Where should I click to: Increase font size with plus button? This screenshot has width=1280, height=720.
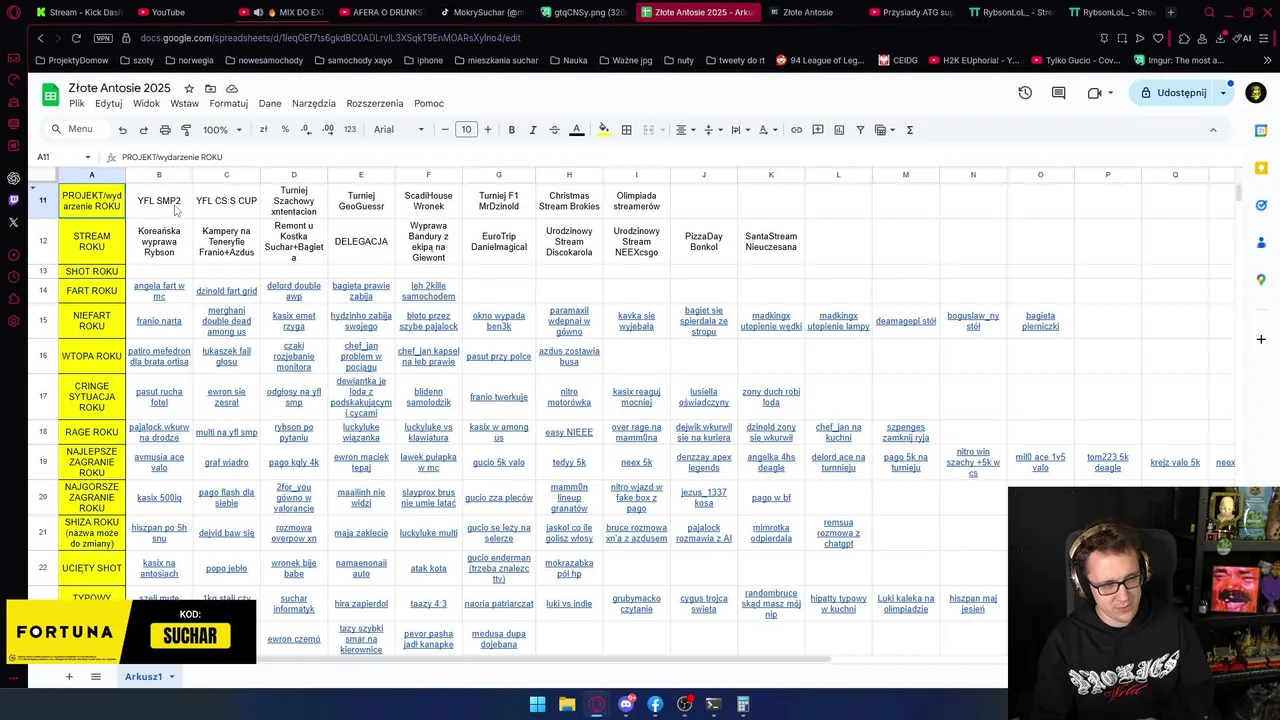coord(488,130)
